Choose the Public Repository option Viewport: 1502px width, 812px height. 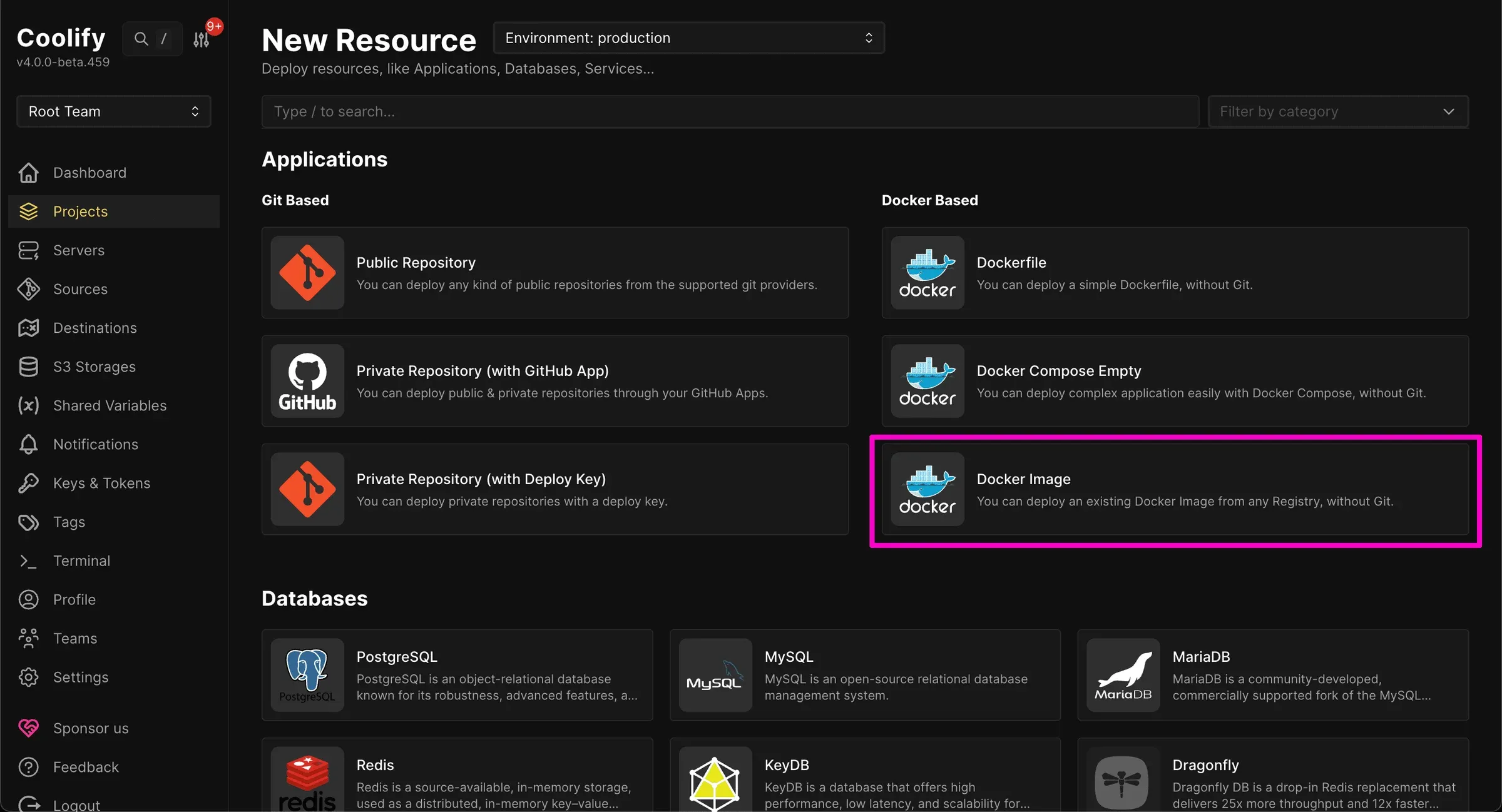[x=554, y=273]
